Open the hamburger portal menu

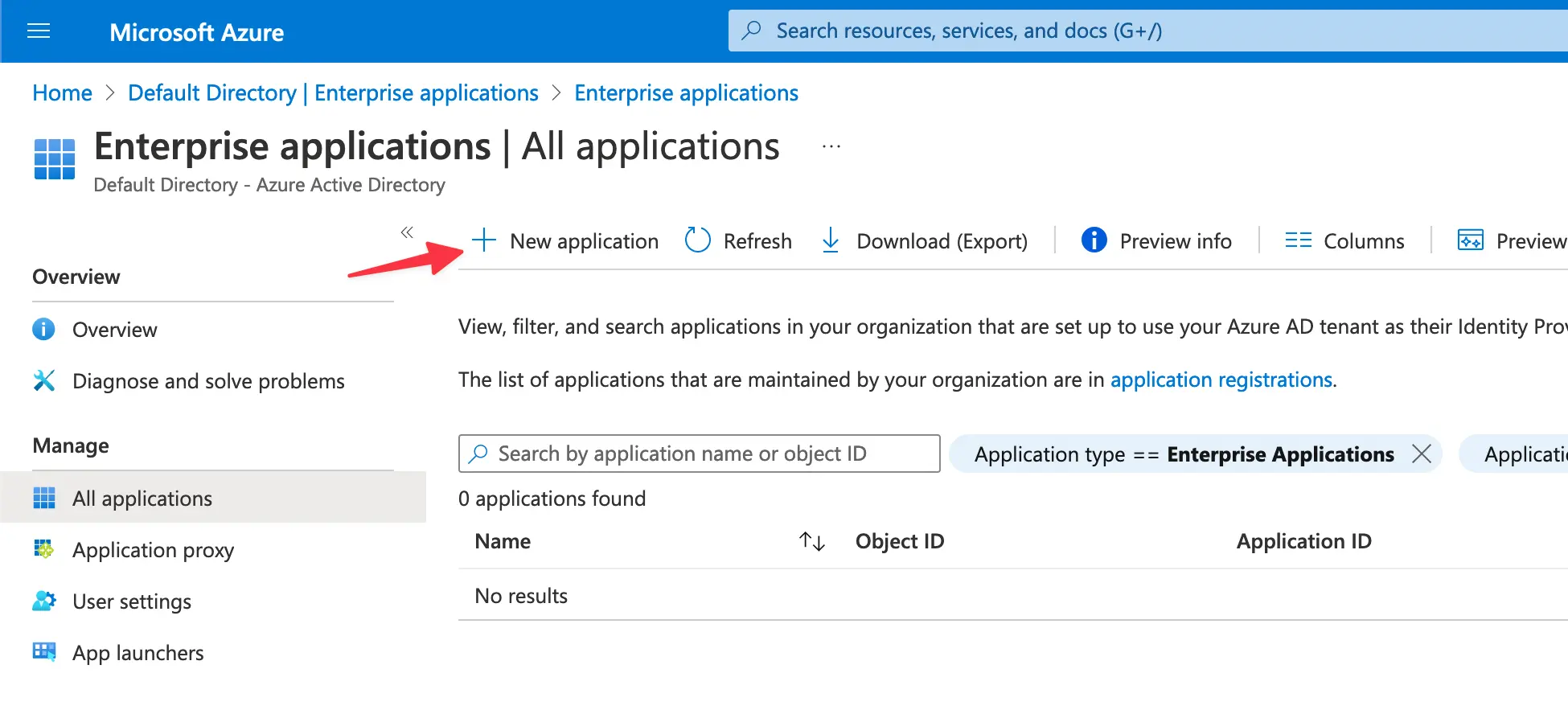[39, 31]
